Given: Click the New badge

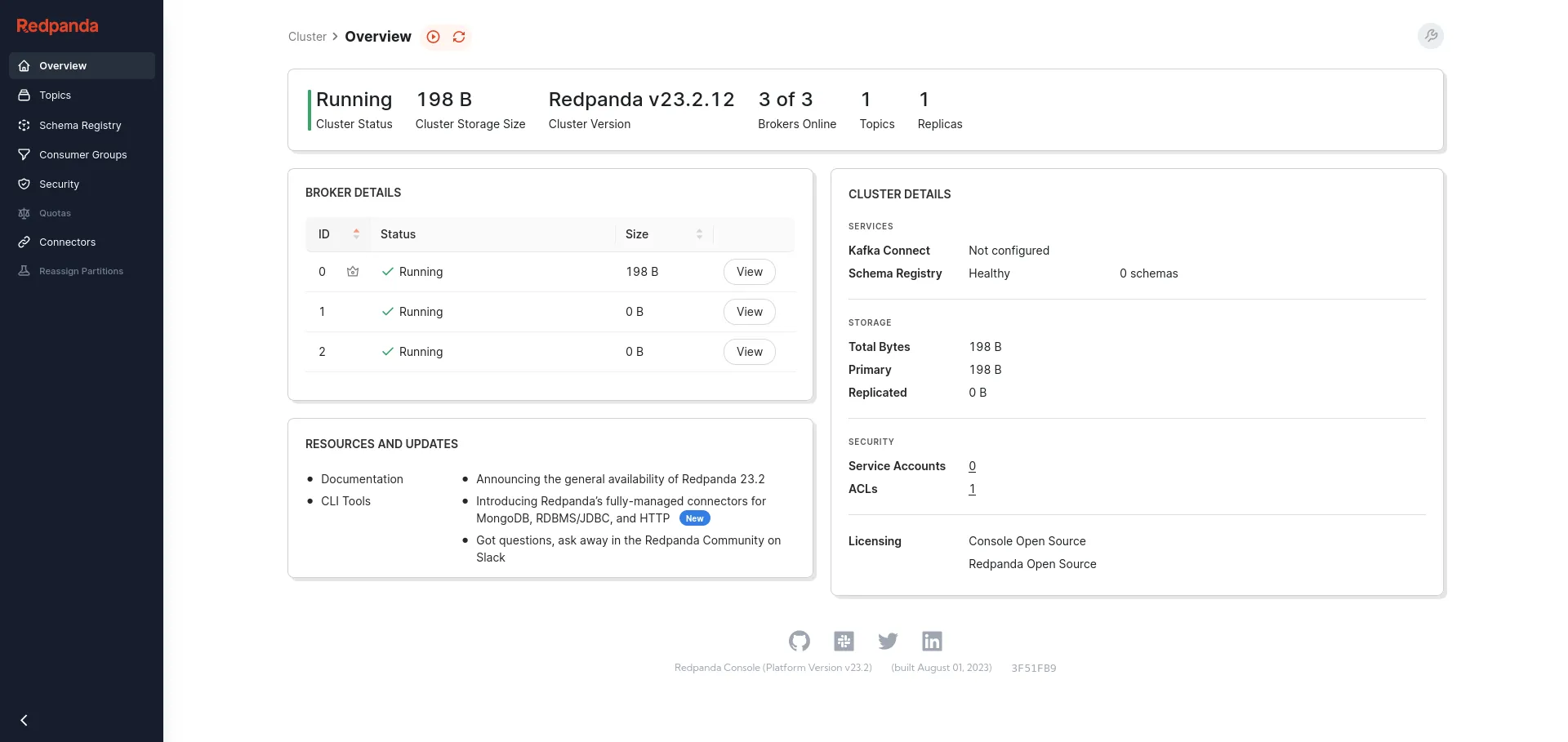Looking at the screenshot, I should 695,518.
